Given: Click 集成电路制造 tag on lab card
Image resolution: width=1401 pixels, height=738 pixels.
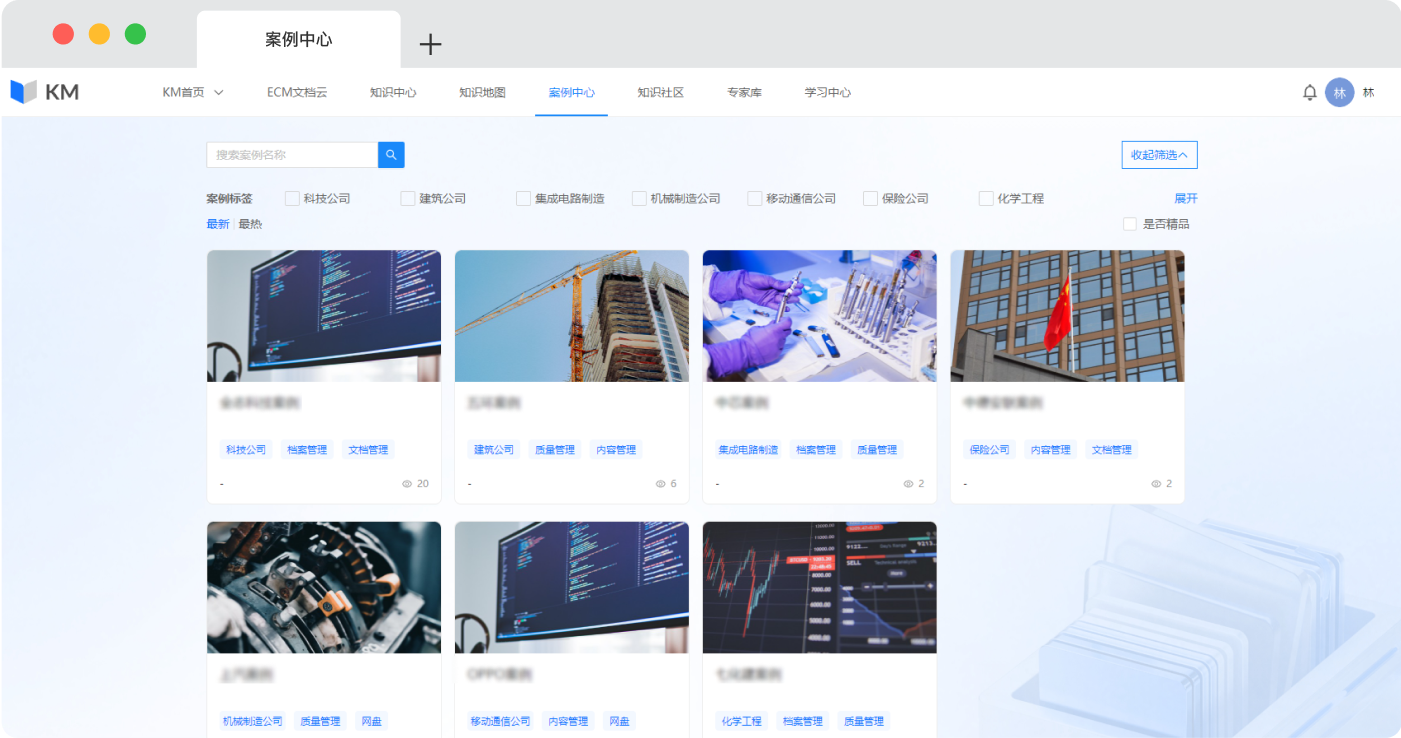Looking at the screenshot, I should point(748,450).
